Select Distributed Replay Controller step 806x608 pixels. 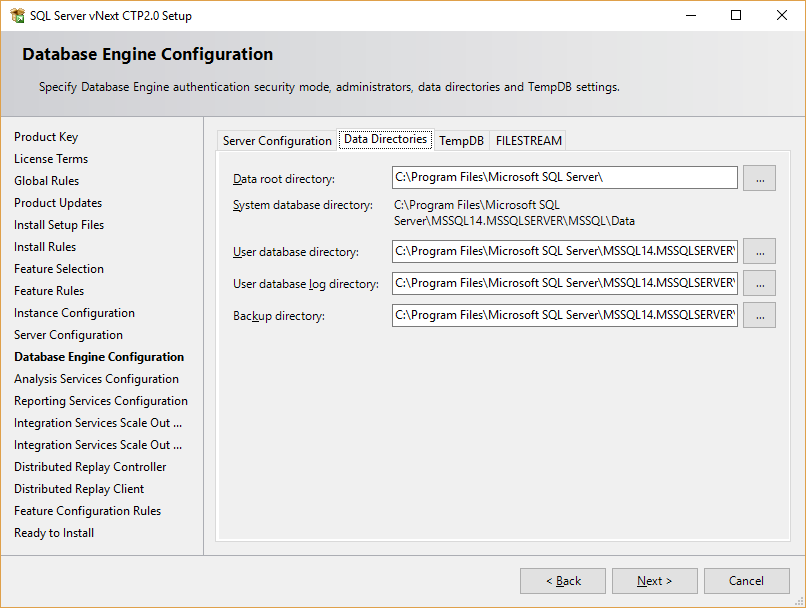(90, 467)
